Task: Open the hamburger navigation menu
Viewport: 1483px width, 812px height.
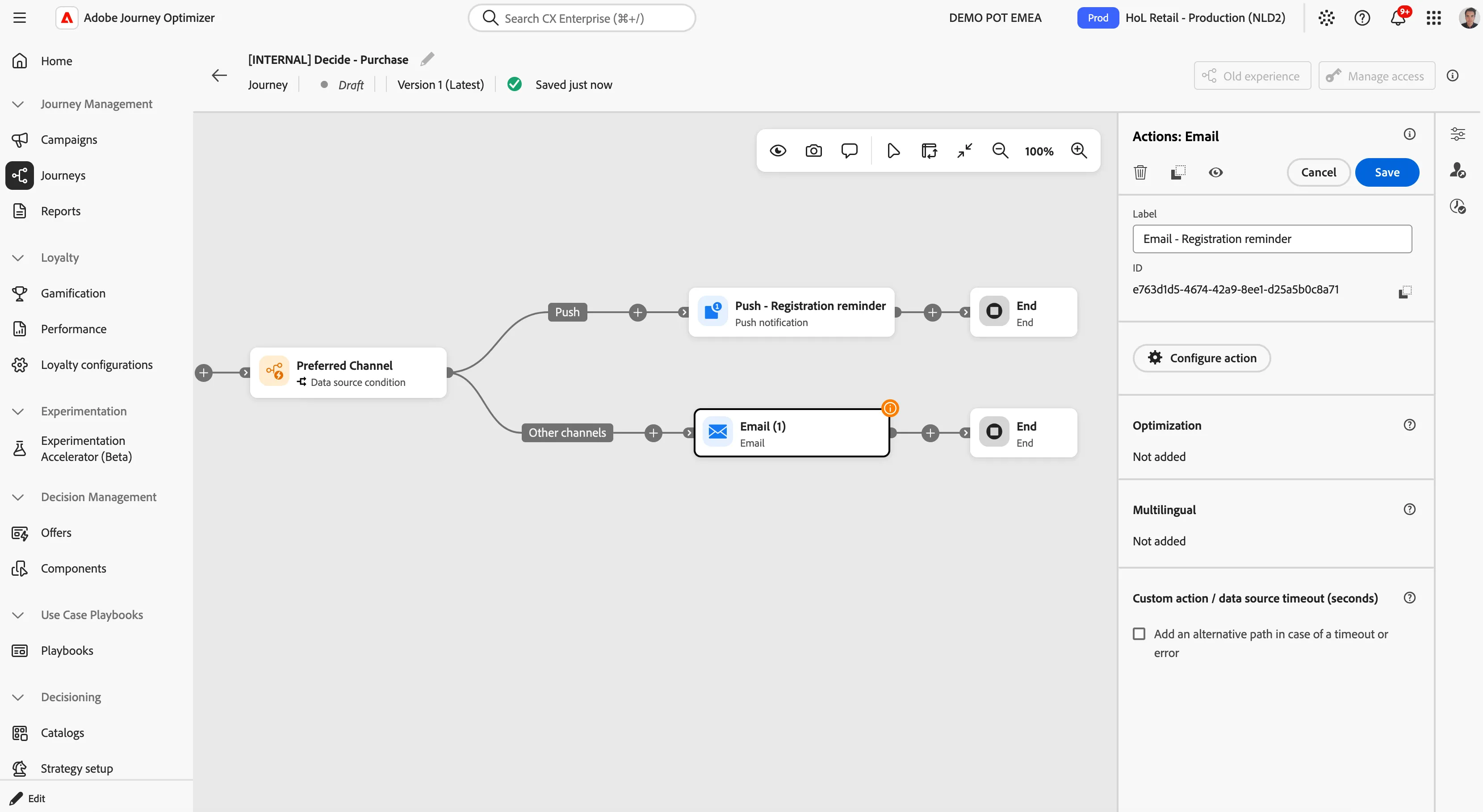Action: point(20,18)
